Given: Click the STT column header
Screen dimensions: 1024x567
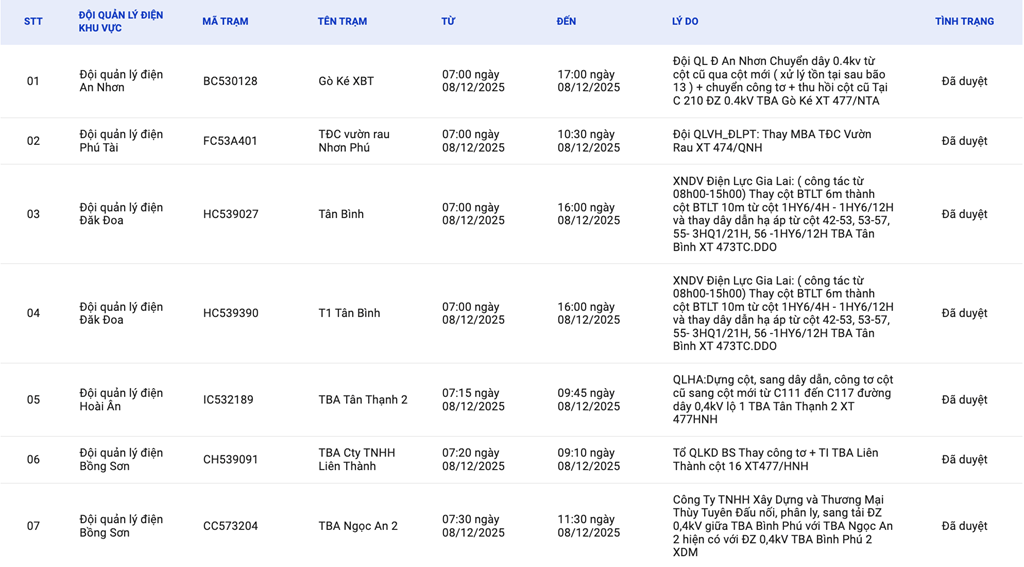Looking at the screenshot, I should [33, 22].
